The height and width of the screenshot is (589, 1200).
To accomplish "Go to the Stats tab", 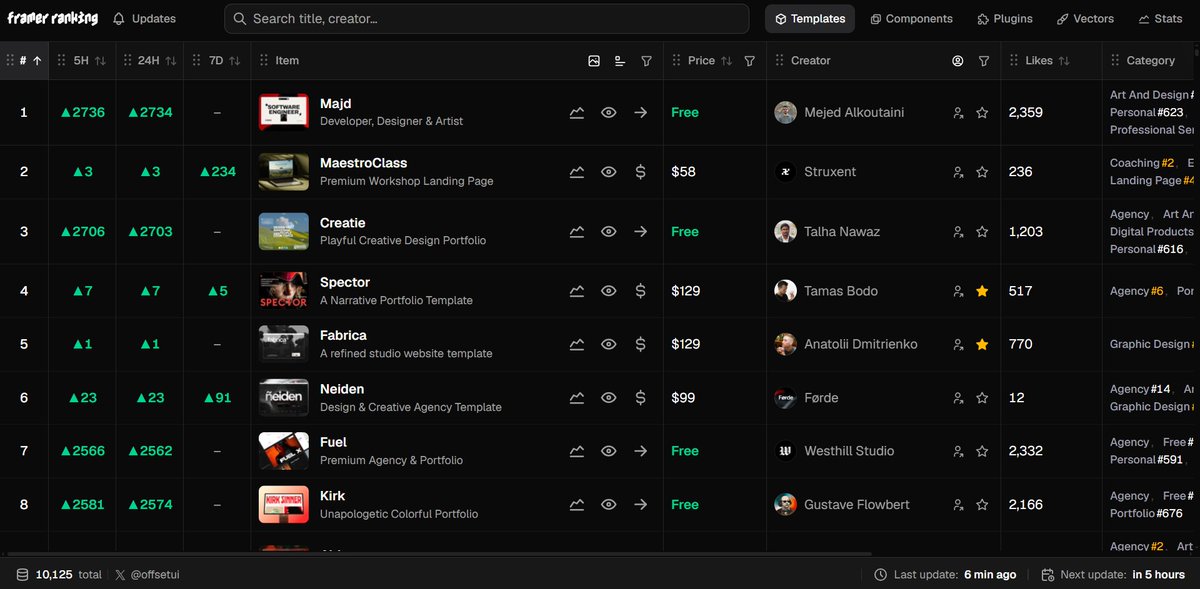I will [1160, 19].
